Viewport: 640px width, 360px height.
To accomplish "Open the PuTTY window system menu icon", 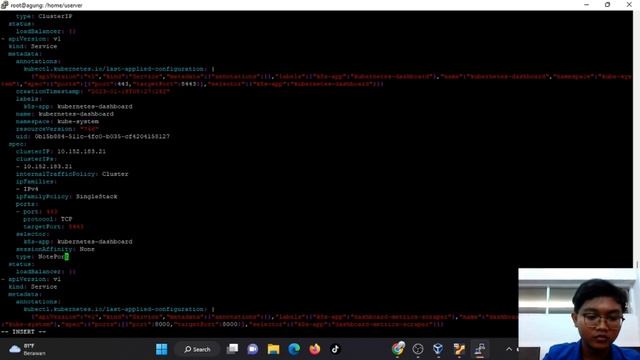I will point(4,5).
